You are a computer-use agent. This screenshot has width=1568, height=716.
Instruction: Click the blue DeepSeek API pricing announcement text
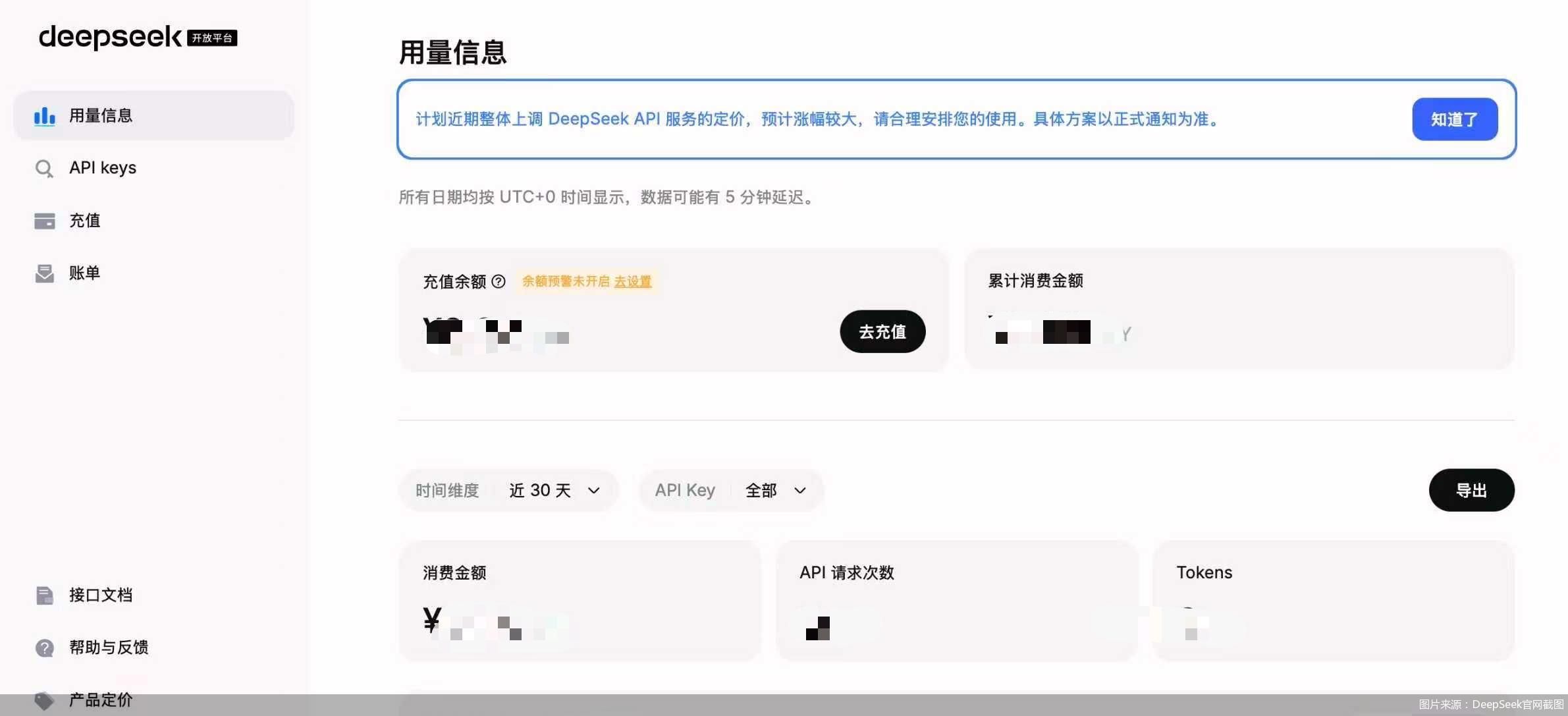click(x=819, y=119)
